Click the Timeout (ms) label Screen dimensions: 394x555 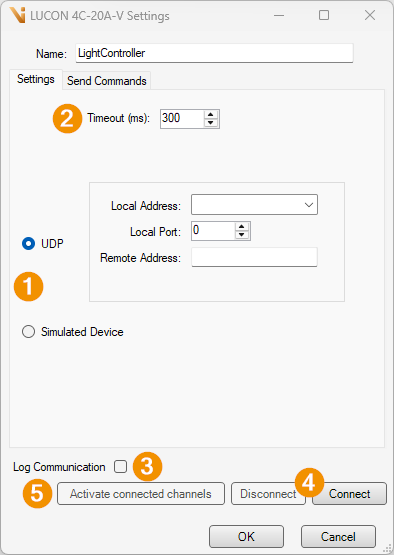119,118
